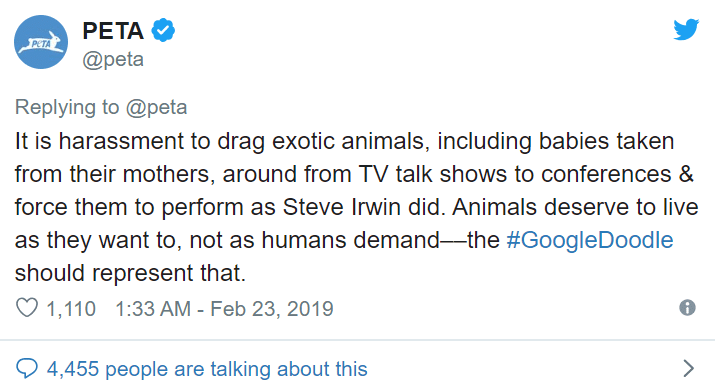Click the 'from their mothers' tweet line
Screen dimensions: 715x384
pyautogui.click(x=354, y=174)
